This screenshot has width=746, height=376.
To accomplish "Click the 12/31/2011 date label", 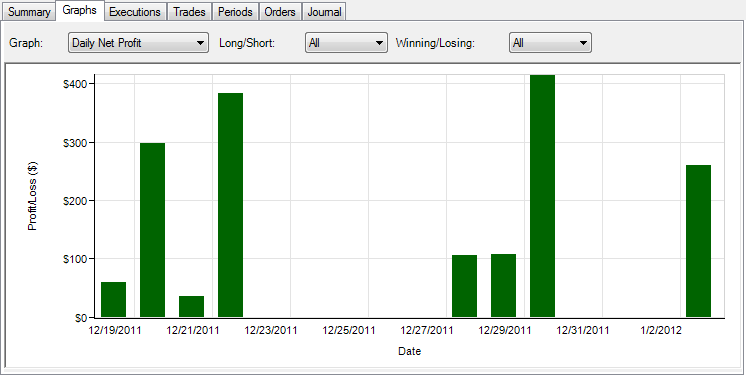I will point(583,330).
